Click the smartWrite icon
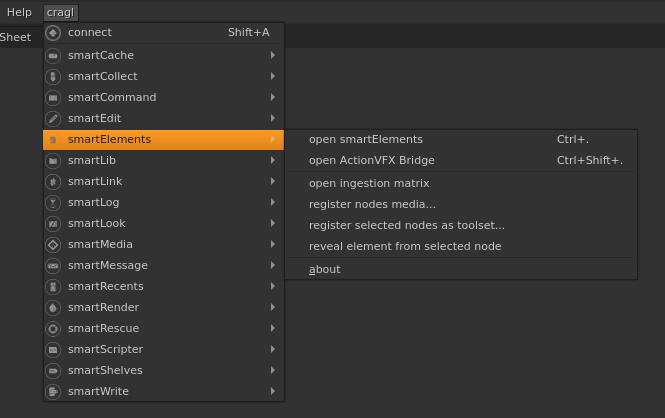 pyautogui.click(x=53, y=391)
